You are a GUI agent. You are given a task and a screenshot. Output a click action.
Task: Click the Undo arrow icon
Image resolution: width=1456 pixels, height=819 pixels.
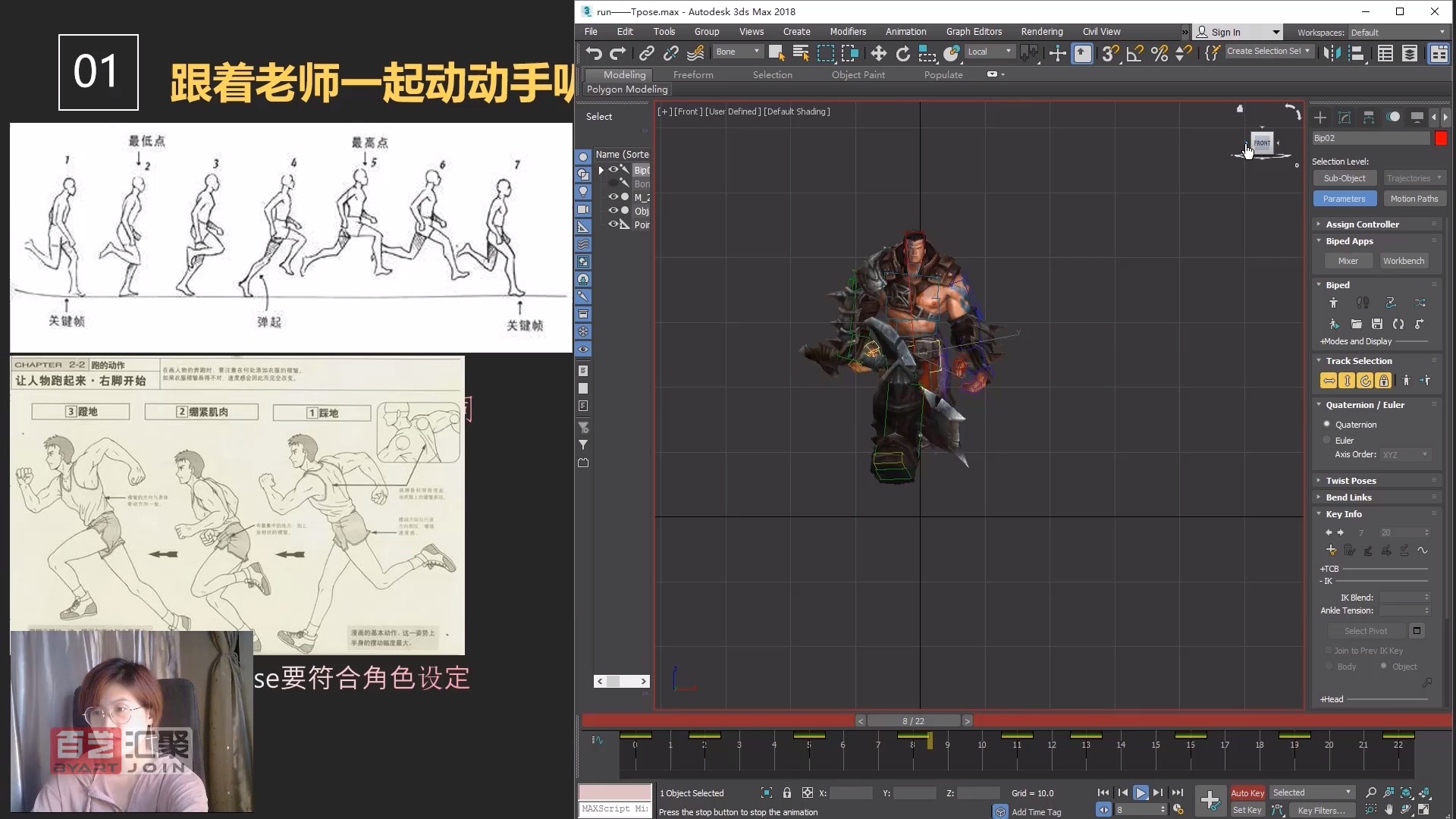point(594,53)
